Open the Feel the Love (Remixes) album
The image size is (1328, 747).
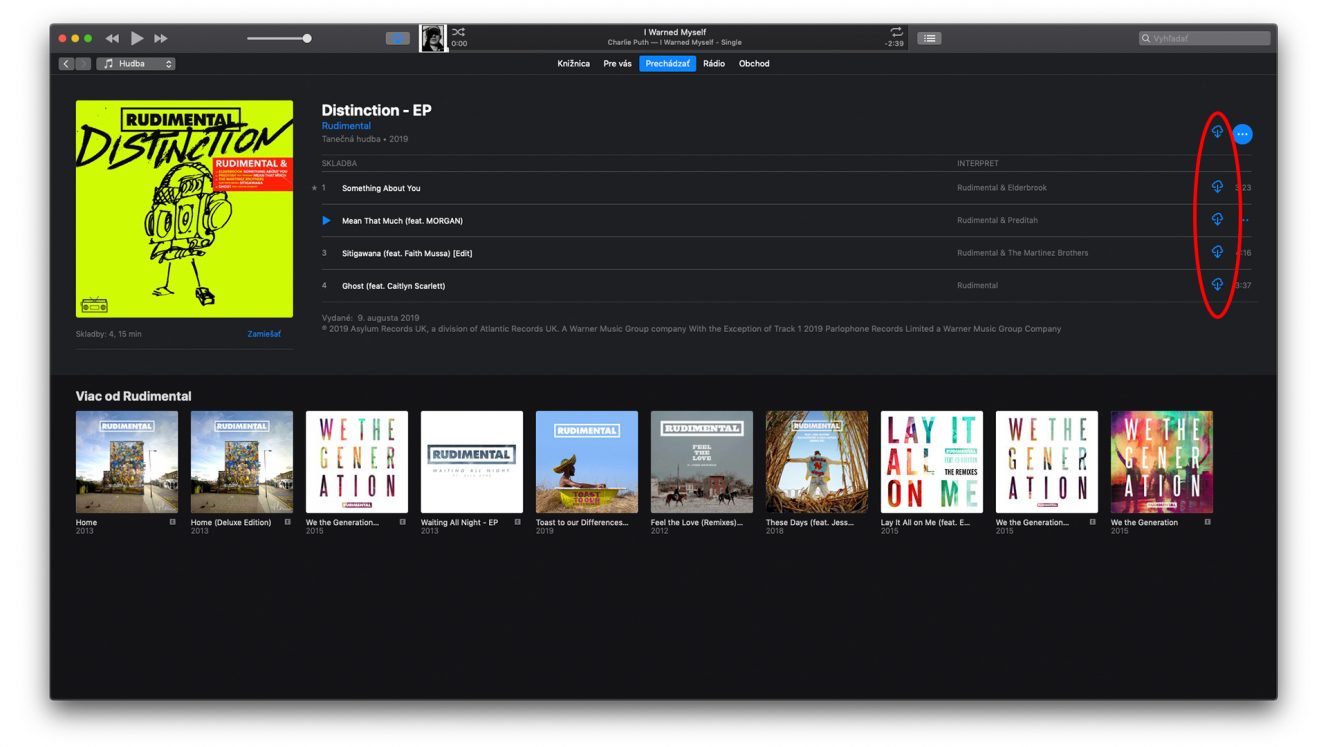point(702,462)
